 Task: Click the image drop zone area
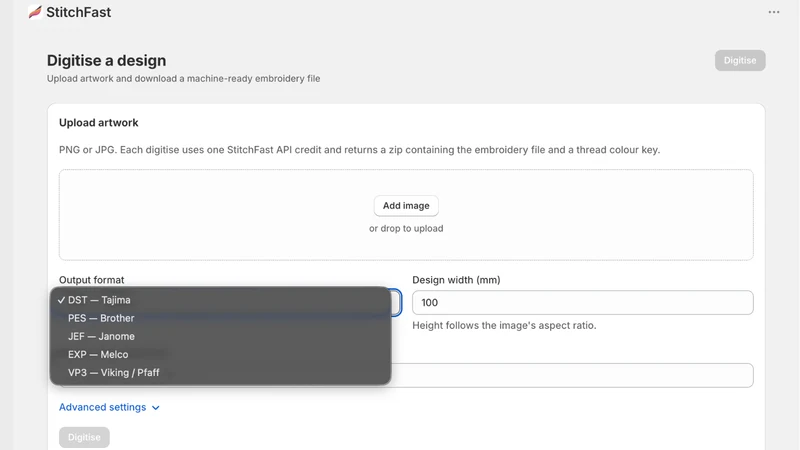tap(406, 215)
